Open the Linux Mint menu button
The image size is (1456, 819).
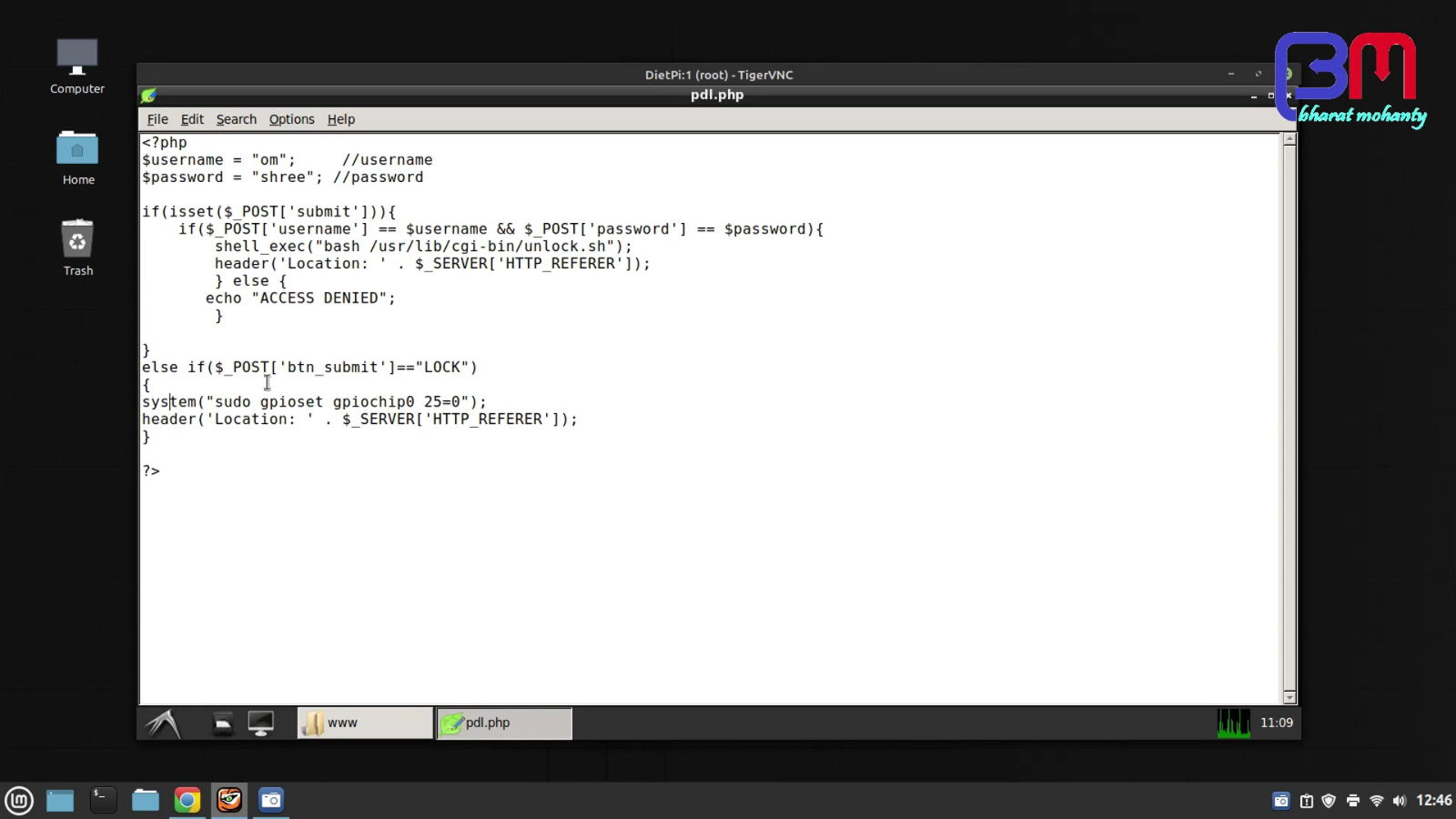tap(19, 801)
